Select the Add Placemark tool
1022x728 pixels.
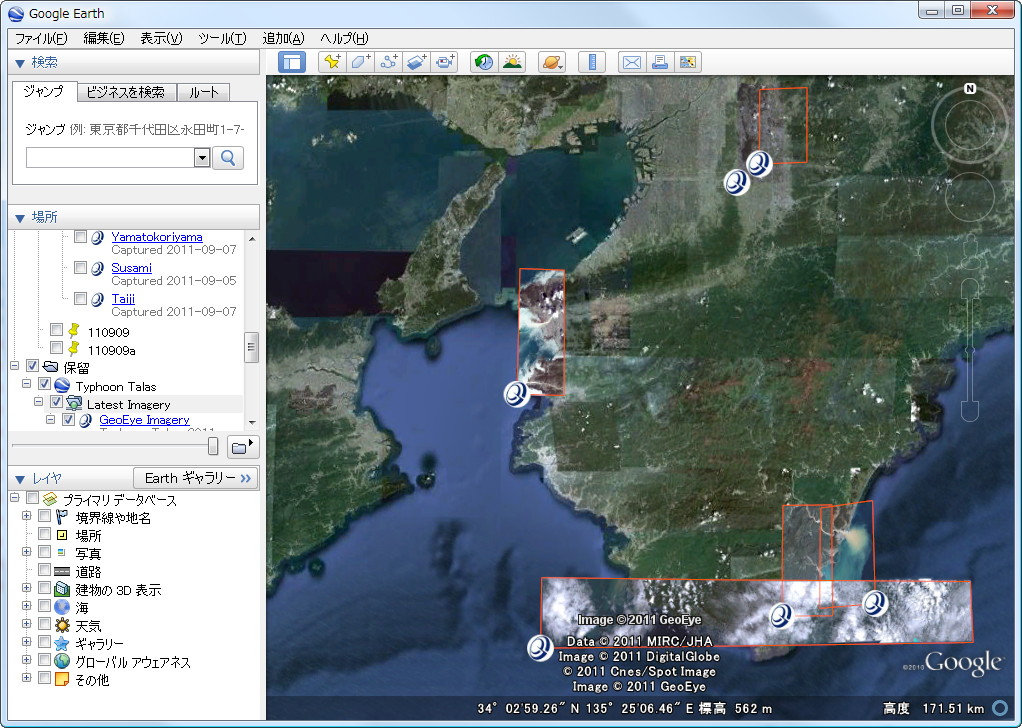(333, 61)
